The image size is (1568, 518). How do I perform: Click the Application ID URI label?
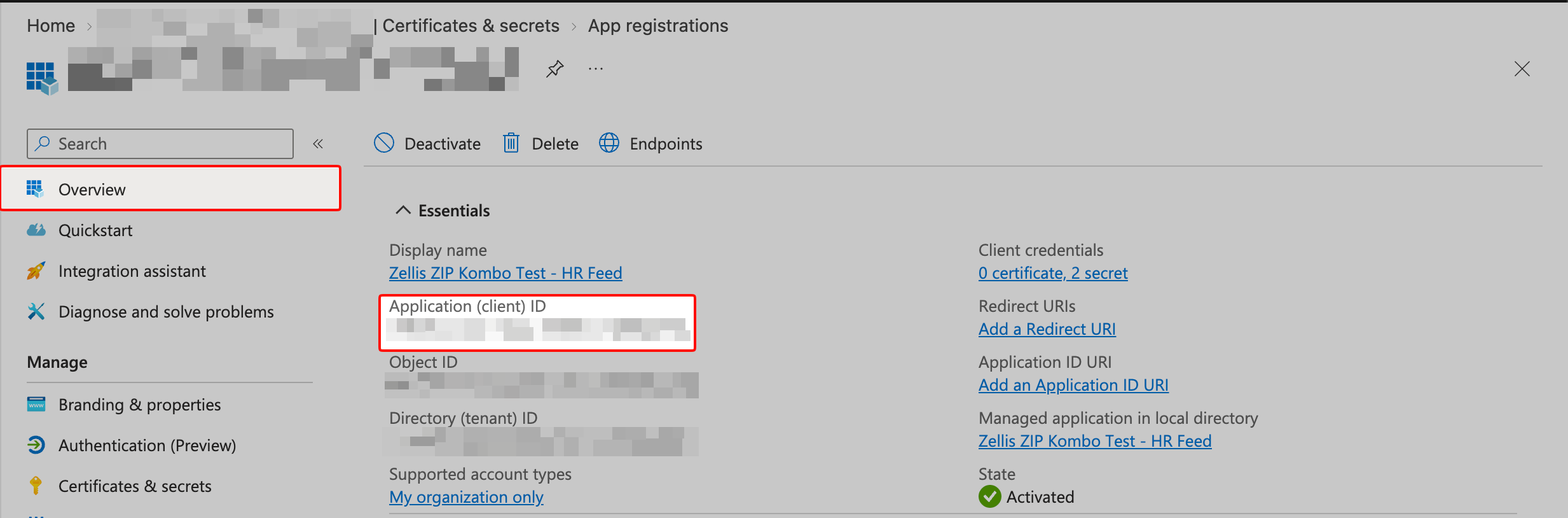point(1045,362)
